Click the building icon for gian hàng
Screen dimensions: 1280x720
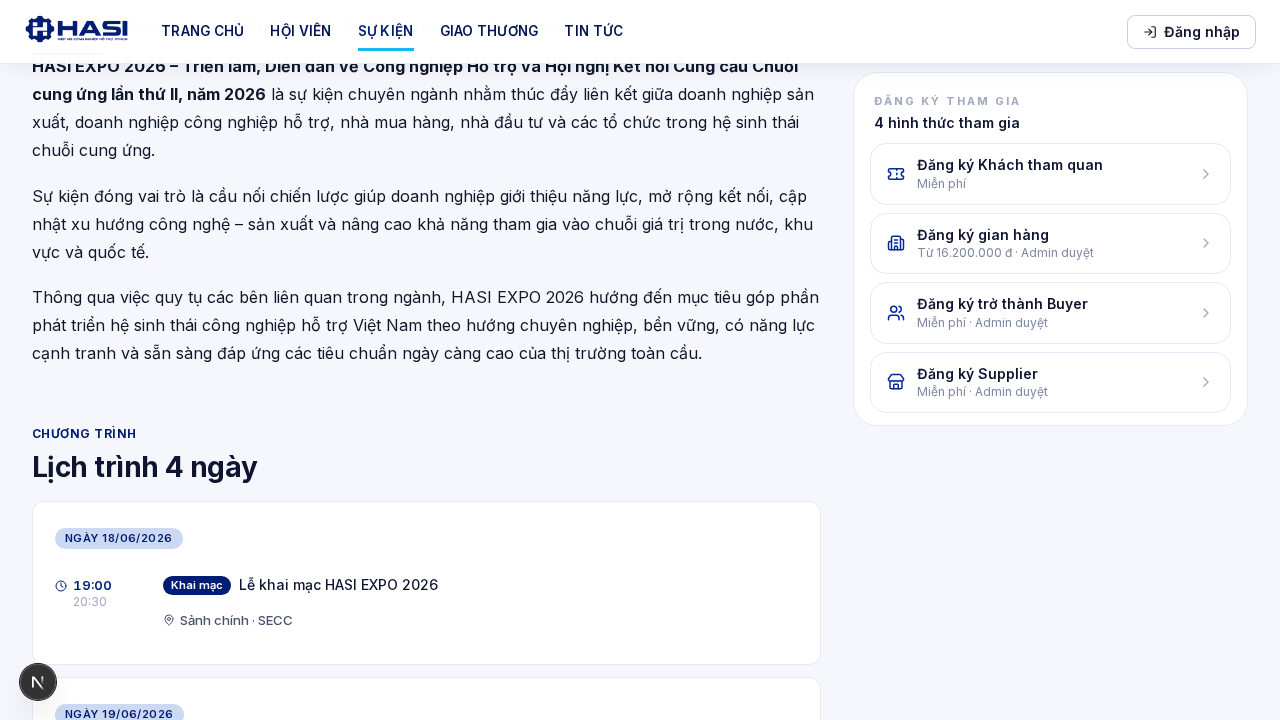point(896,243)
